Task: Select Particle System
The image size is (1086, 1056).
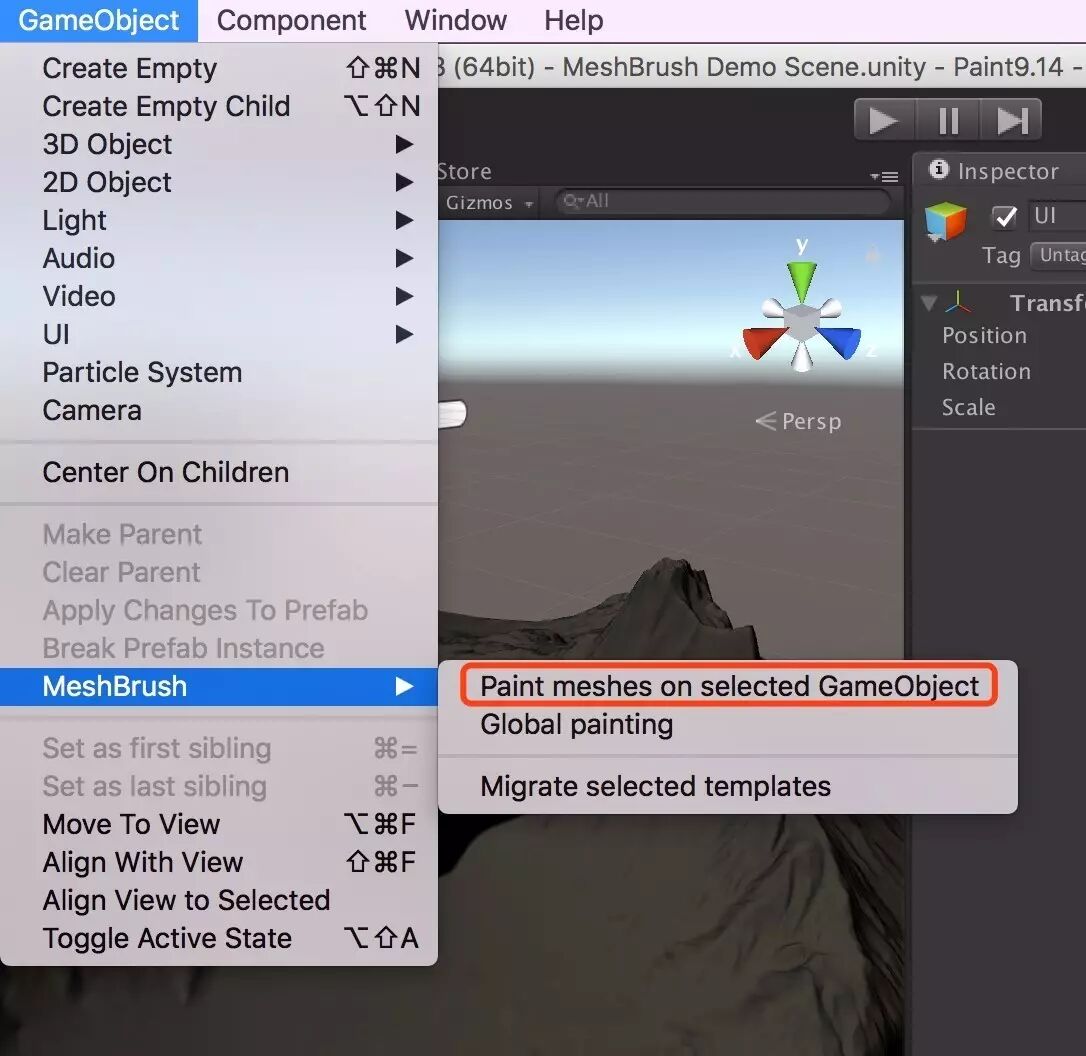Action: 219,373
